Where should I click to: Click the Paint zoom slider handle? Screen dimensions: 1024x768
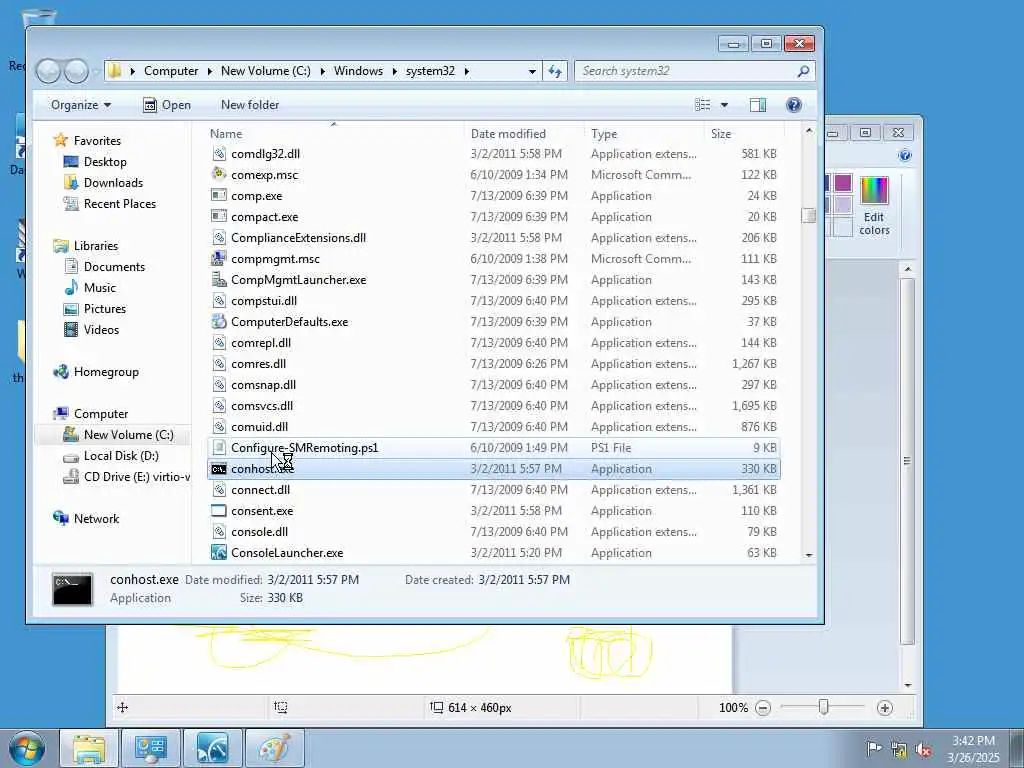824,707
